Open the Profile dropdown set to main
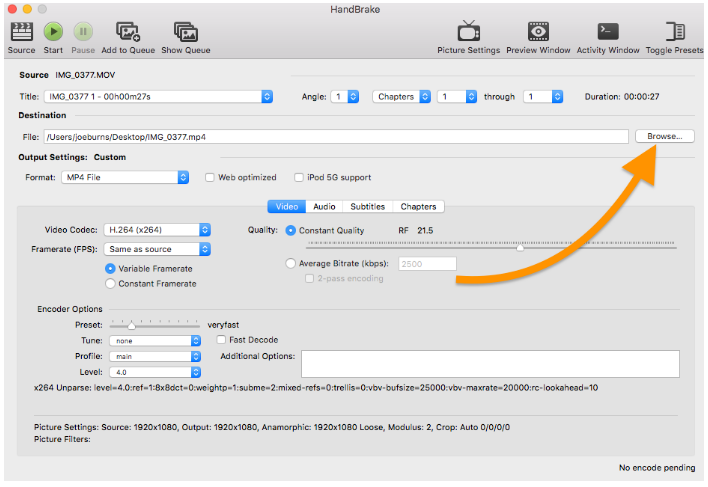Viewport: 708px width, 487px height. [155, 357]
